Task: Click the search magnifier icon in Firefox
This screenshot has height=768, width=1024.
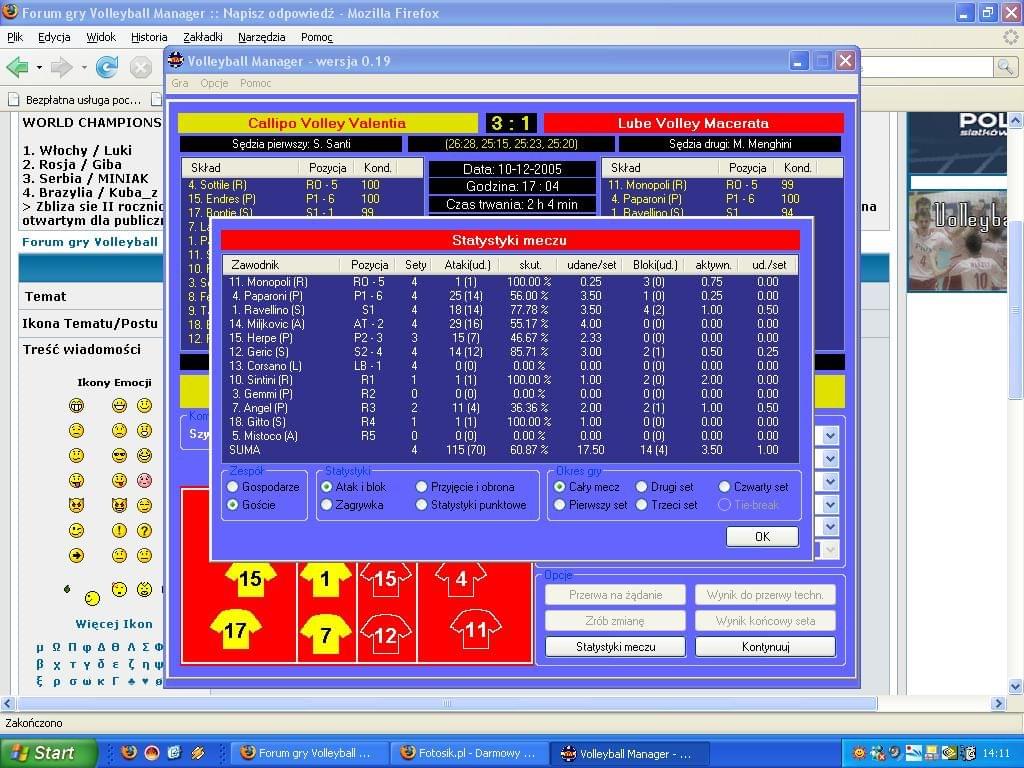Action: [1005, 67]
